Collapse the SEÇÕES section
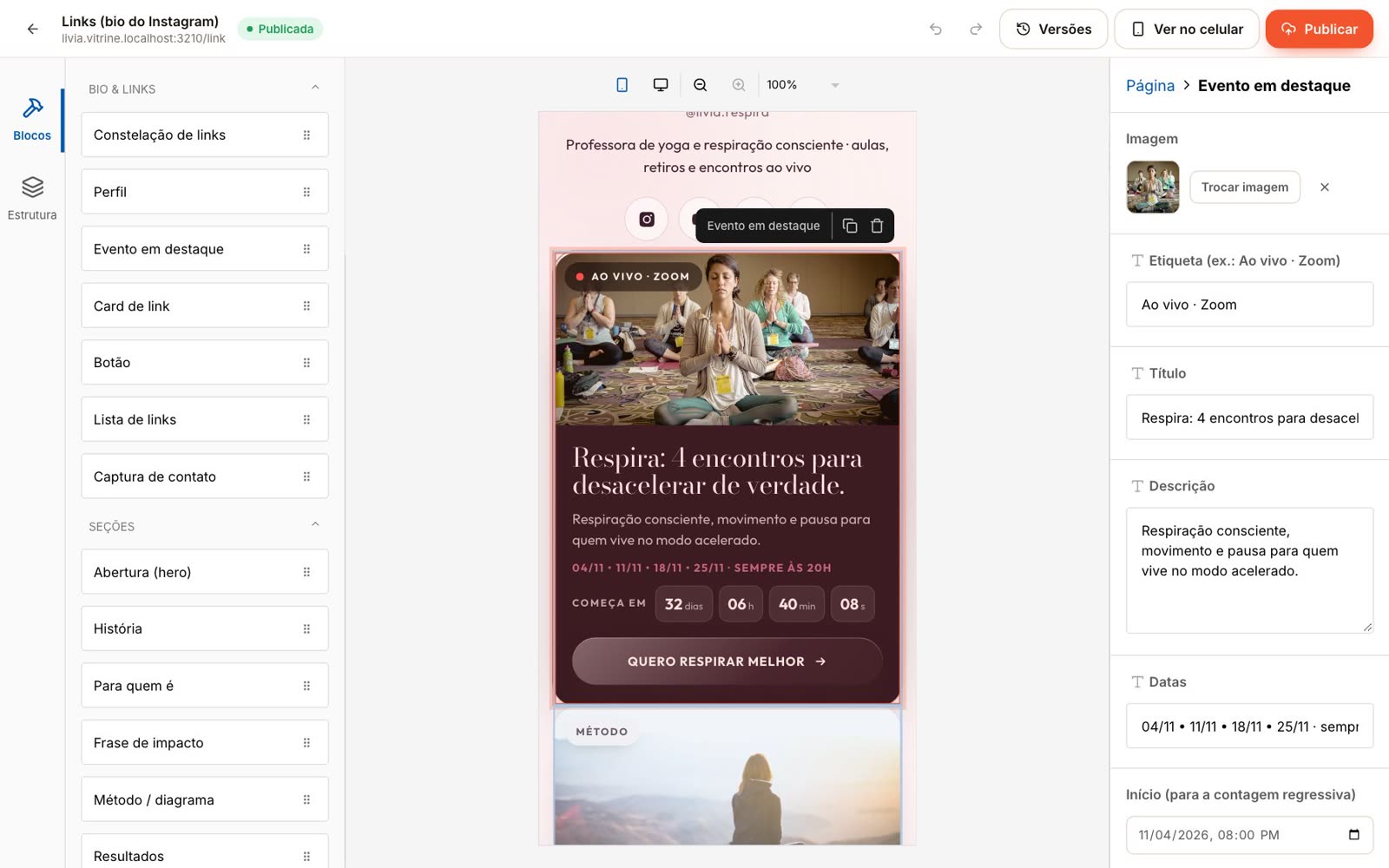 (315, 525)
